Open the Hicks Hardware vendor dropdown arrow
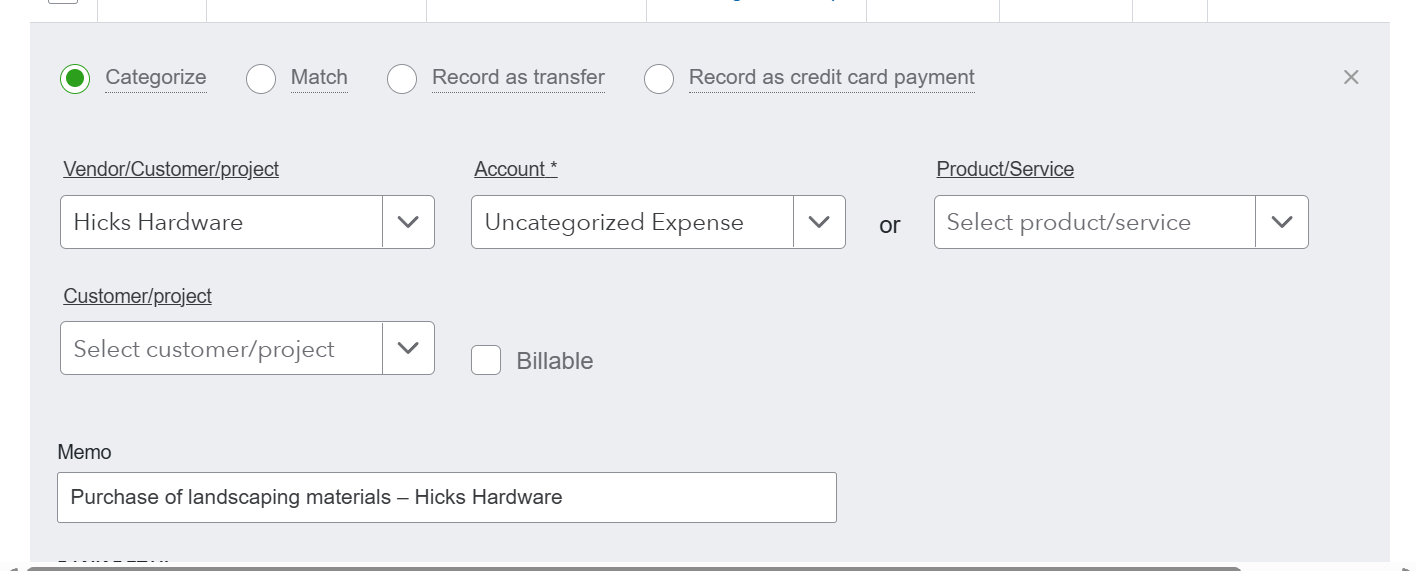Image resolution: width=1416 pixels, height=571 pixels. pos(408,222)
